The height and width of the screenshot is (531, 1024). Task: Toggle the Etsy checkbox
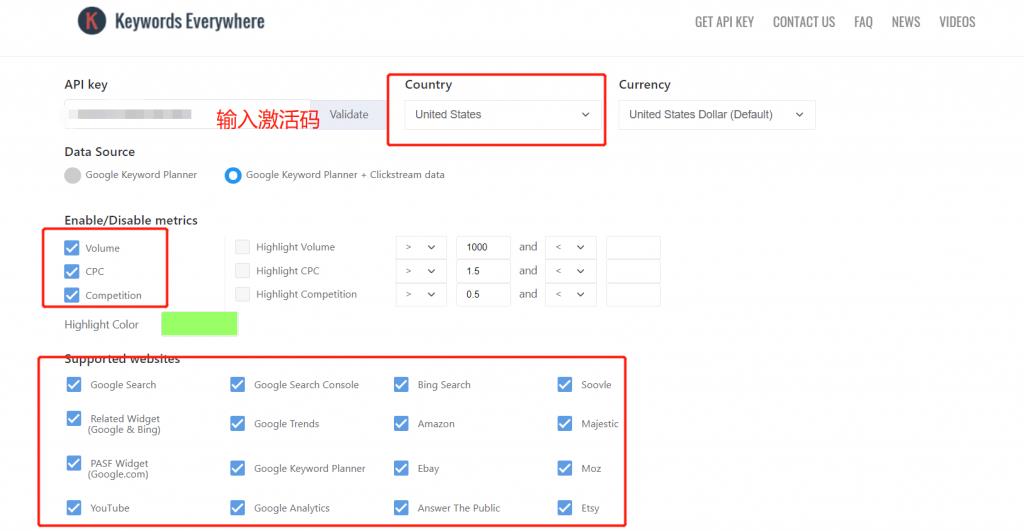click(565, 507)
